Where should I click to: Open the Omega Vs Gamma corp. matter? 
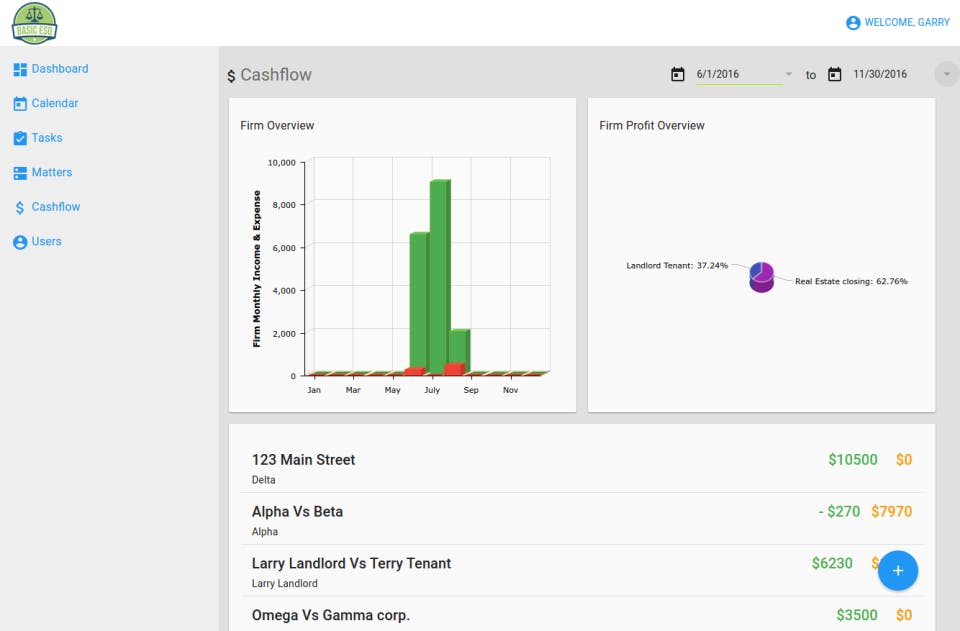582,614
